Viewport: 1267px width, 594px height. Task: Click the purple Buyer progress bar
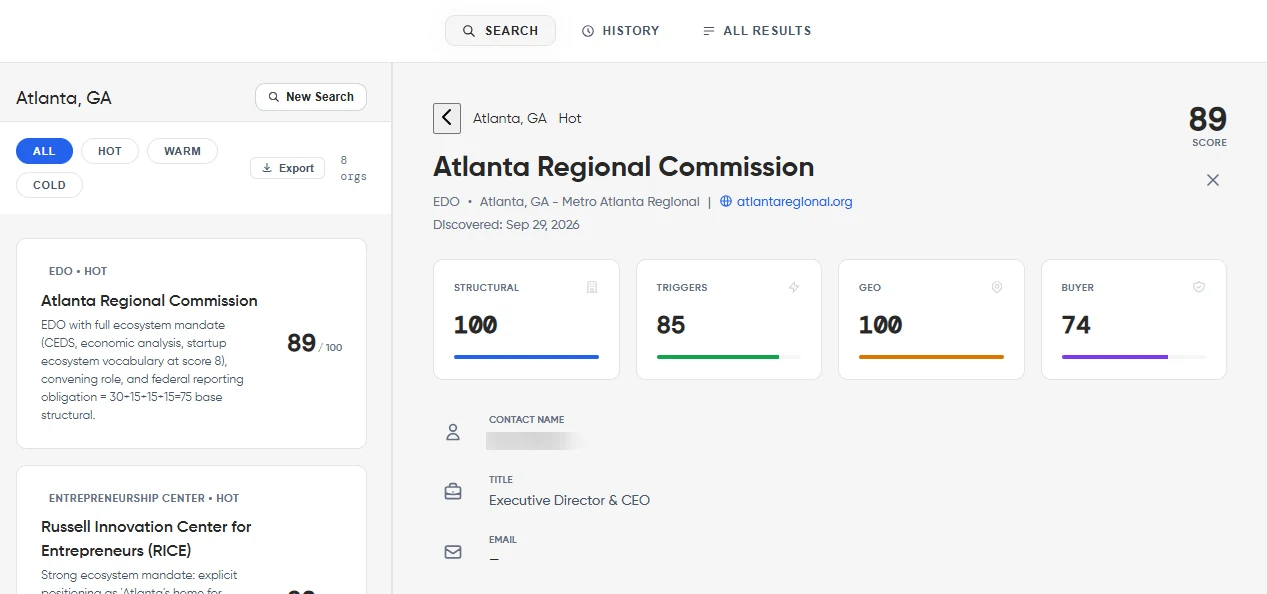point(1115,357)
